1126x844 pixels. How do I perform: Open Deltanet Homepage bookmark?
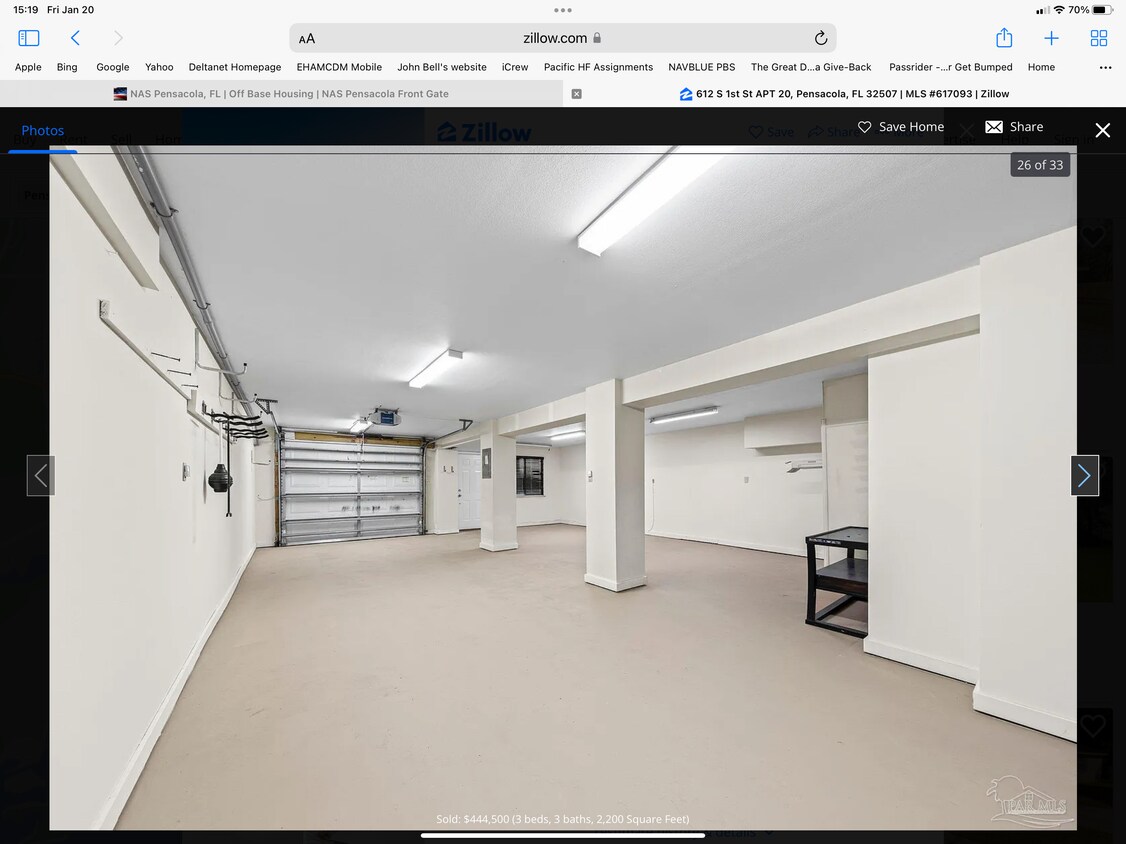235,67
